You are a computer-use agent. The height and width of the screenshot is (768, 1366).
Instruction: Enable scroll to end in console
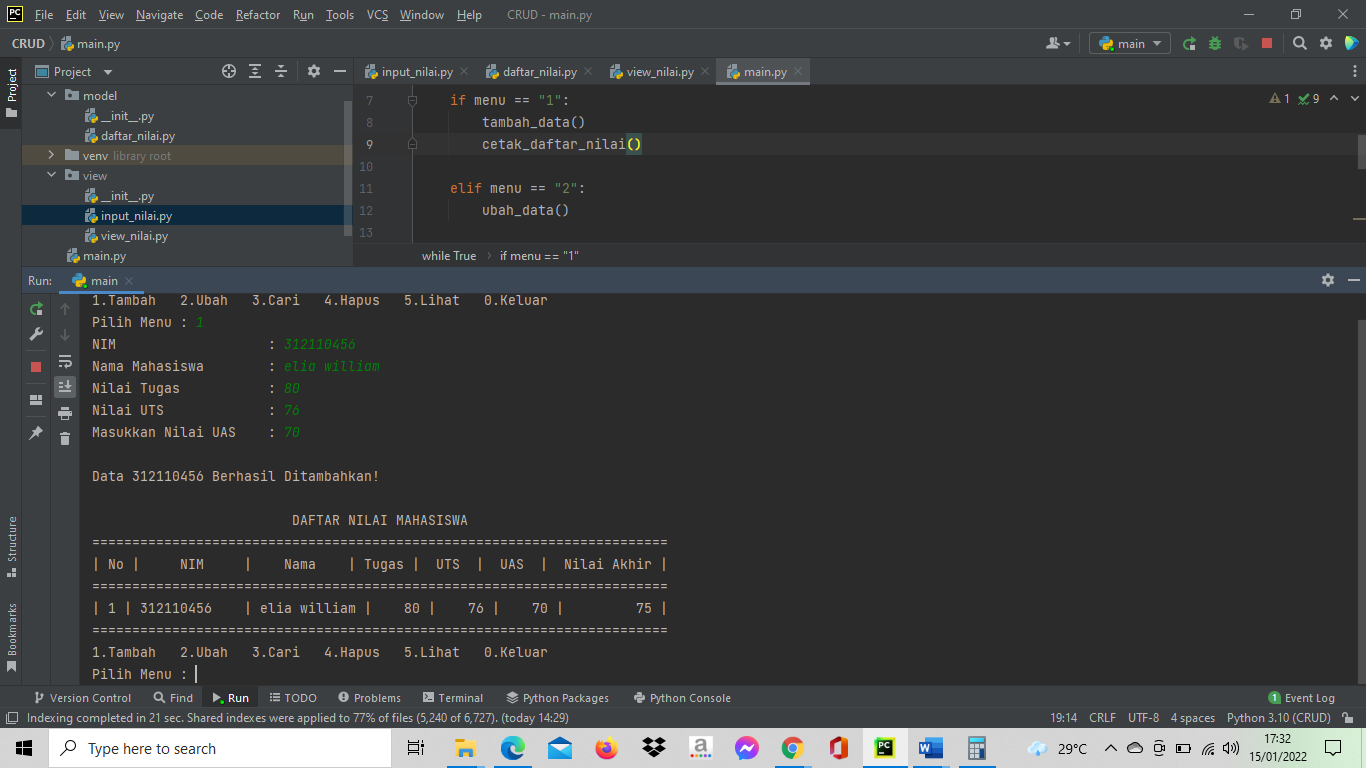click(x=64, y=387)
